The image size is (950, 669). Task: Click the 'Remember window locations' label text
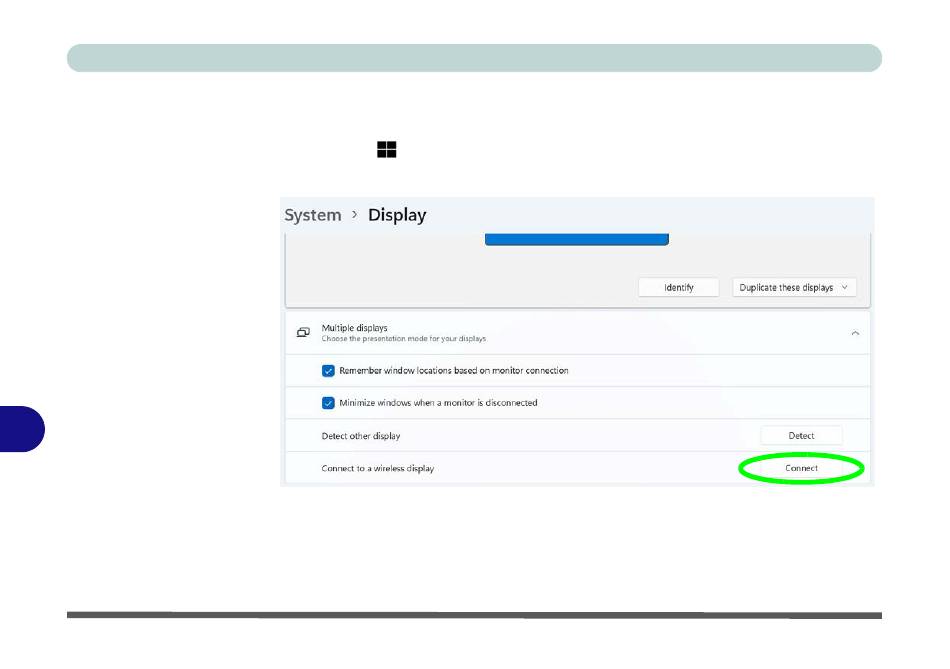[x=453, y=371]
